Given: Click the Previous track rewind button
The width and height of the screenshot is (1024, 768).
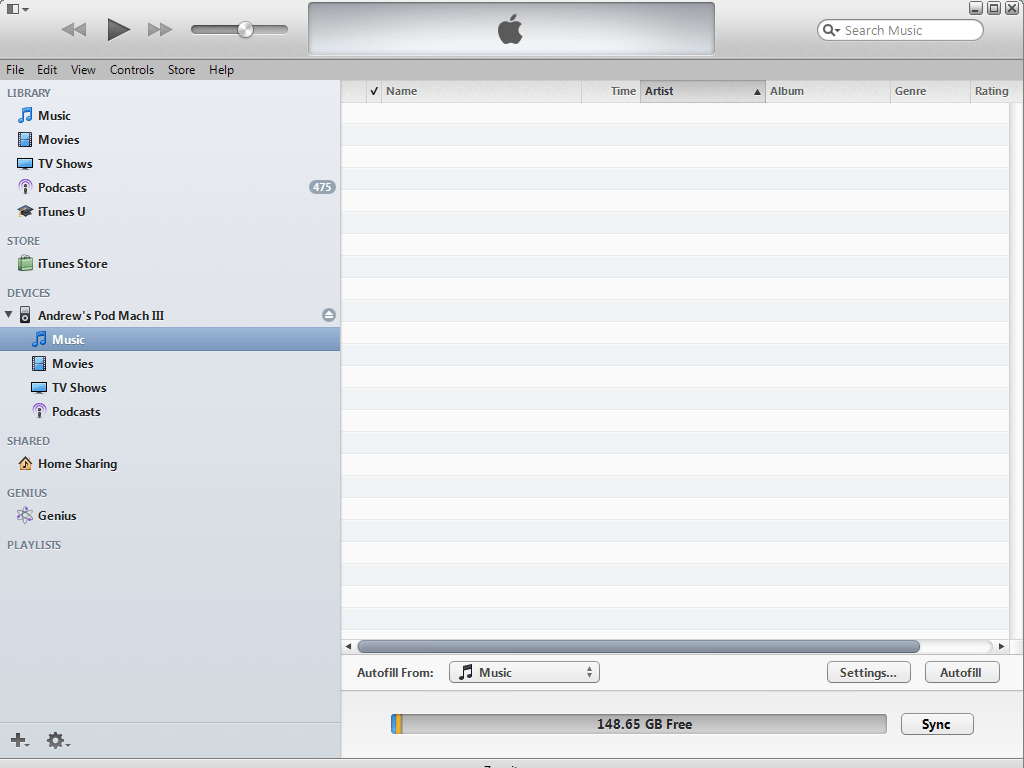Looking at the screenshot, I should tap(74, 29).
